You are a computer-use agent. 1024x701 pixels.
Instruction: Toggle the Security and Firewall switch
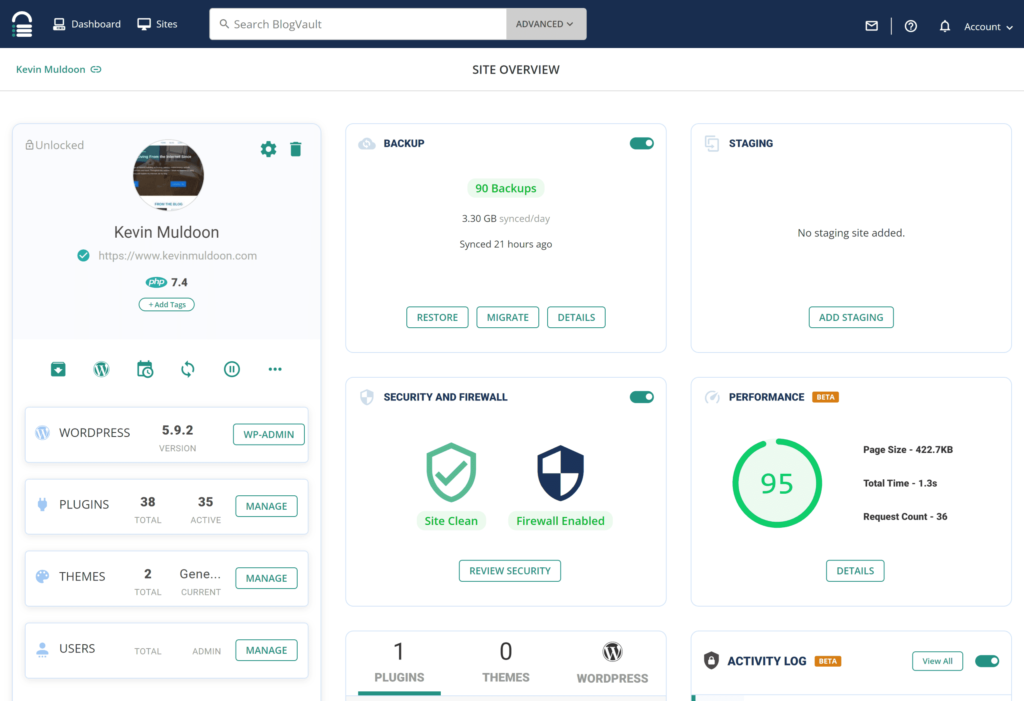click(641, 397)
